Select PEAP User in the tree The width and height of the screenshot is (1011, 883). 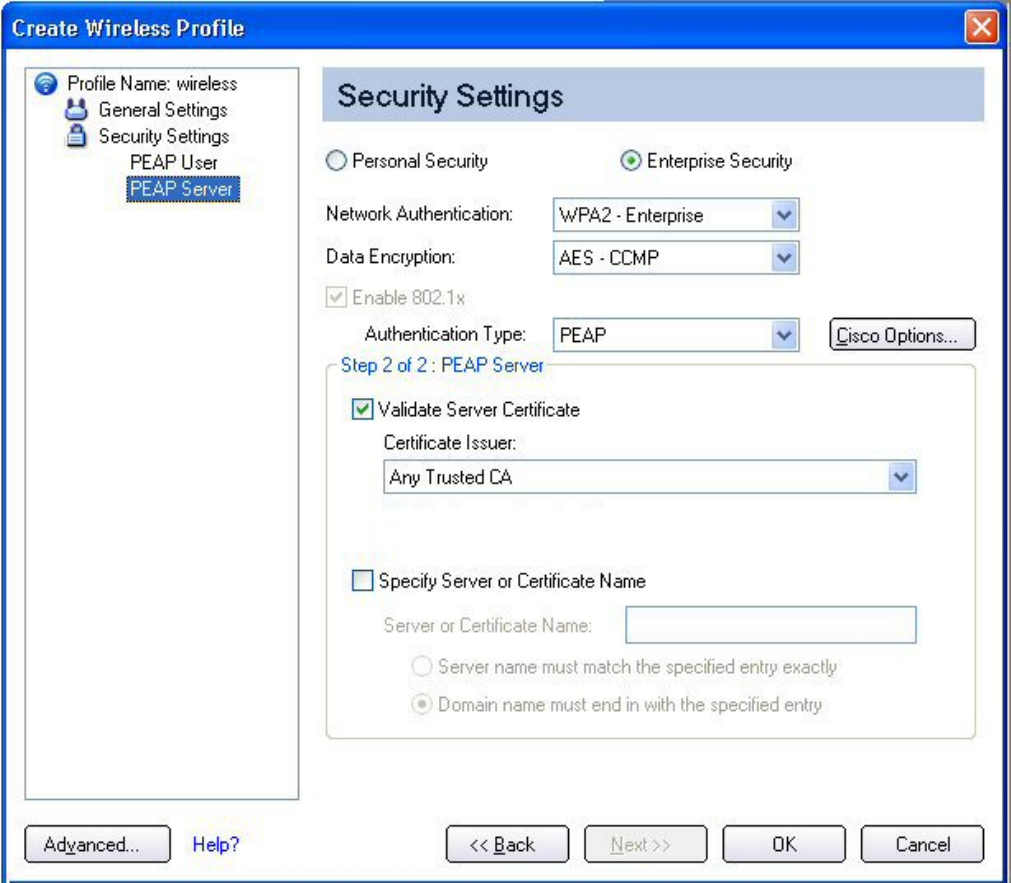[173, 162]
